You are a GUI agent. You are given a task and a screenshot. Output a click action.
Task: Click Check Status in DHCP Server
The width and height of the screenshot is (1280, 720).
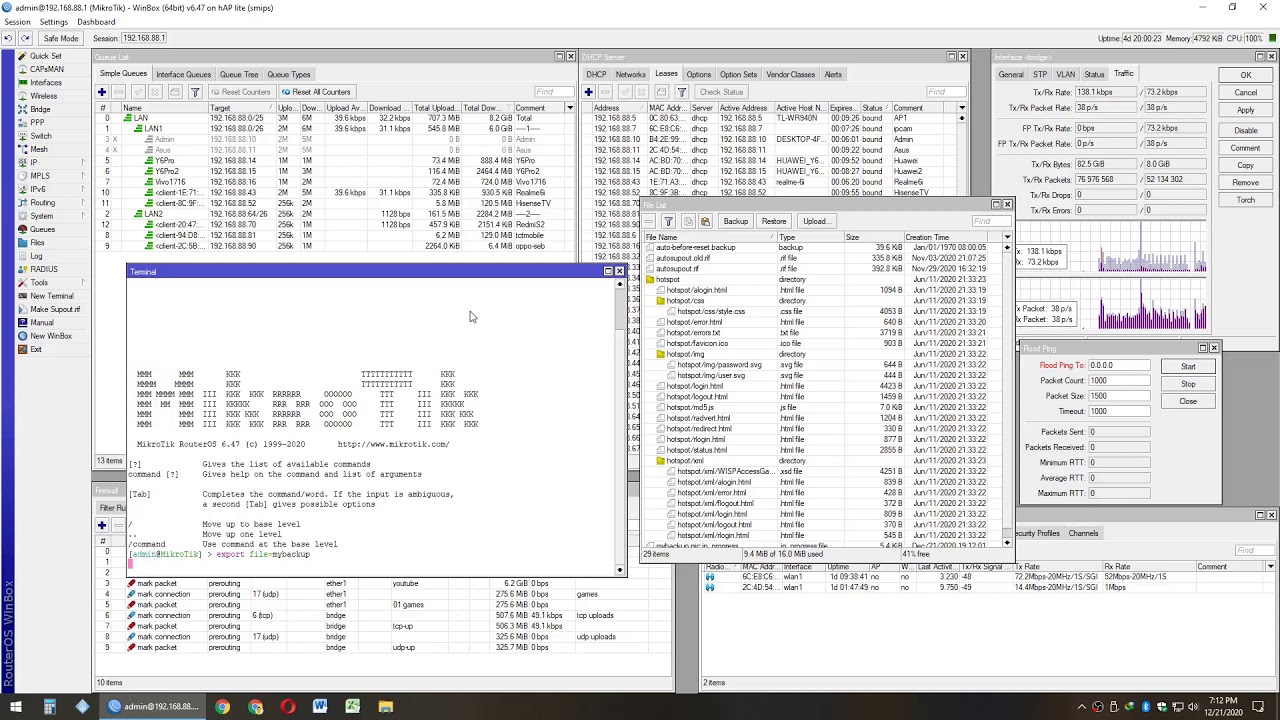click(x=721, y=92)
